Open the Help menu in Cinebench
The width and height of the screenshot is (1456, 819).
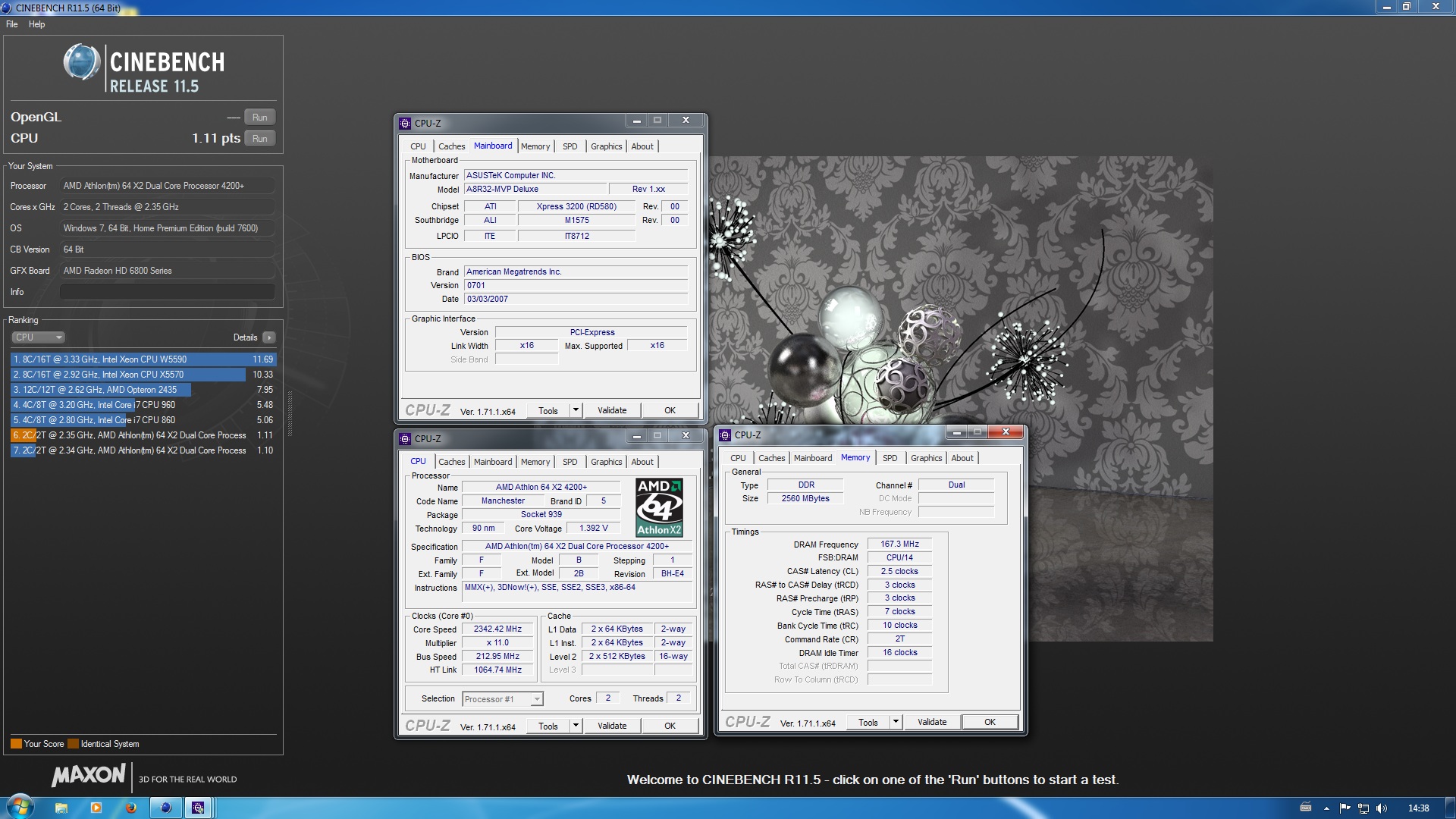tap(36, 24)
